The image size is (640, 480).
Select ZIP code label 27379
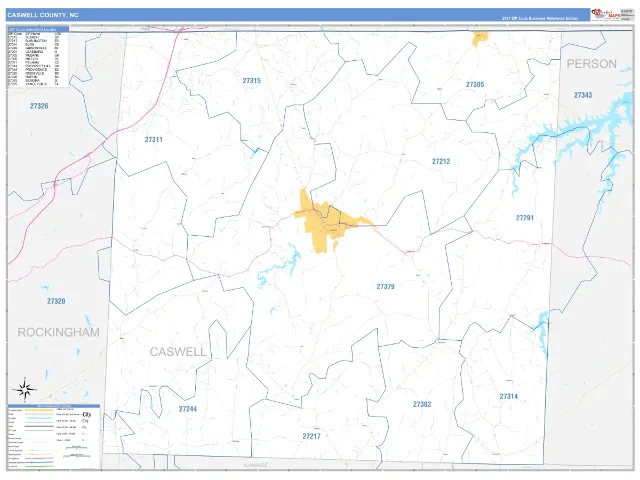(x=386, y=287)
